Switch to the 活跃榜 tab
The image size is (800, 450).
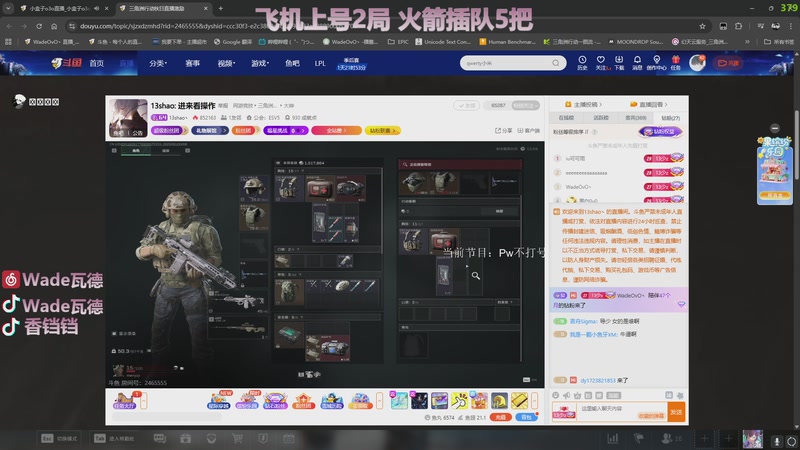[x=601, y=118]
